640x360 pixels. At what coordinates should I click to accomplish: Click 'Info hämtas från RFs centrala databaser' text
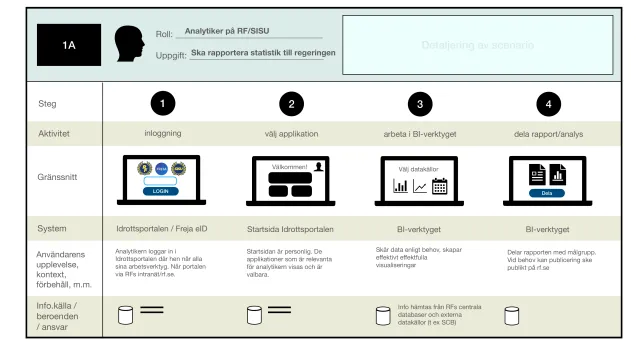click(x=440, y=315)
